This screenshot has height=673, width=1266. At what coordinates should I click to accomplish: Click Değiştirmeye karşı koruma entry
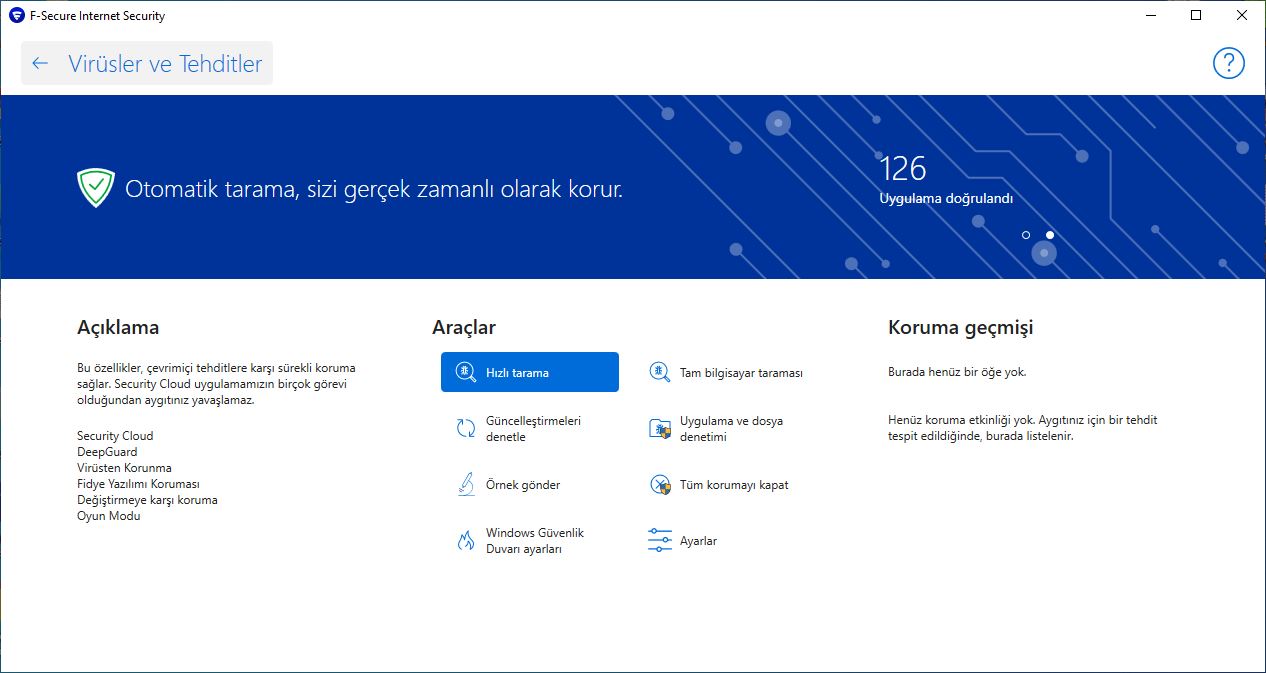pos(147,500)
